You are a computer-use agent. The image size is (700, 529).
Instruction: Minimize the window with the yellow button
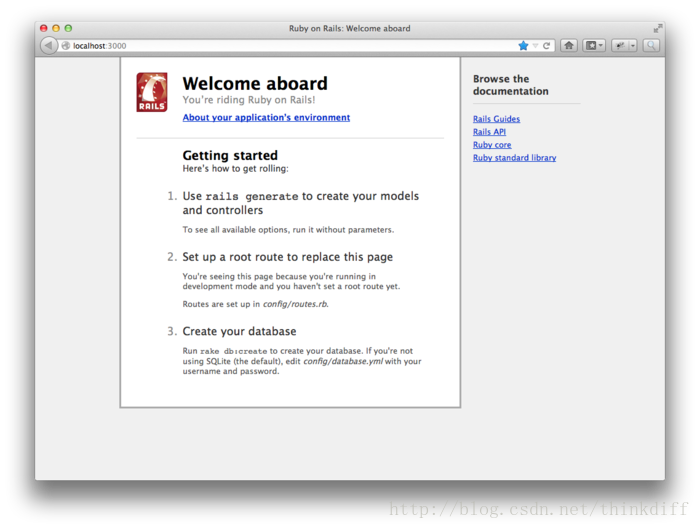click(x=56, y=28)
